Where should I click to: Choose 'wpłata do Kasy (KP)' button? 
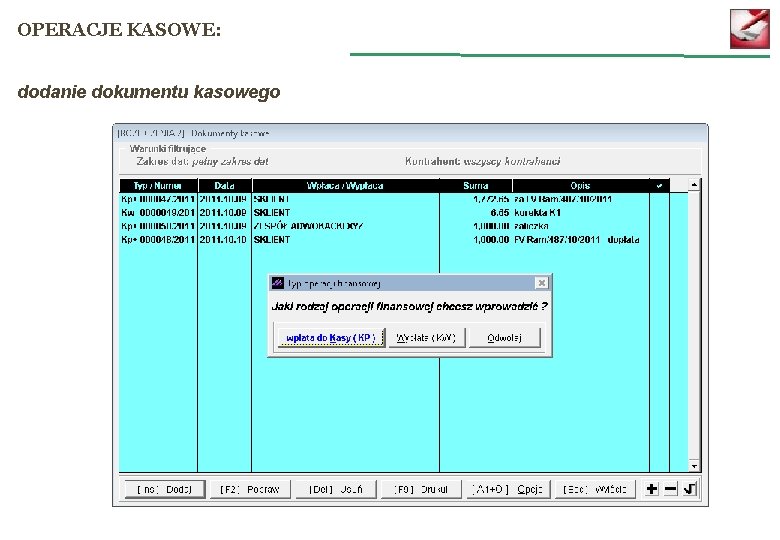tap(331, 338)
